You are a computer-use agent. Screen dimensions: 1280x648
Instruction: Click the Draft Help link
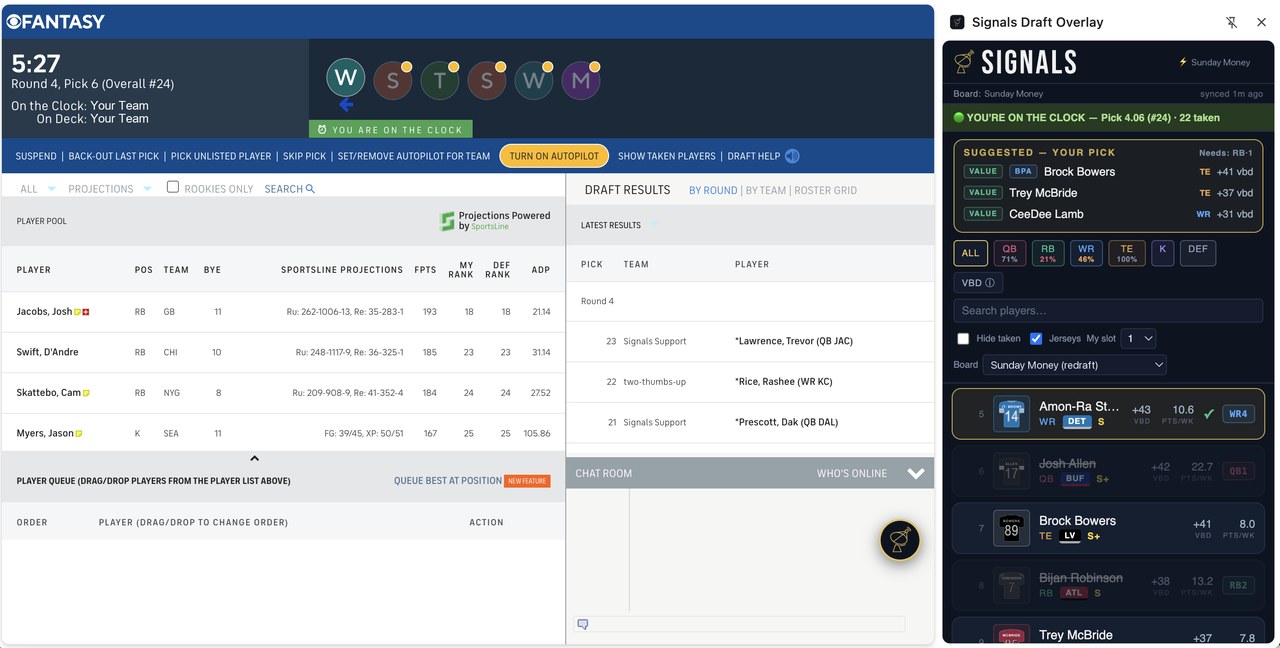(x=754, y=156)
